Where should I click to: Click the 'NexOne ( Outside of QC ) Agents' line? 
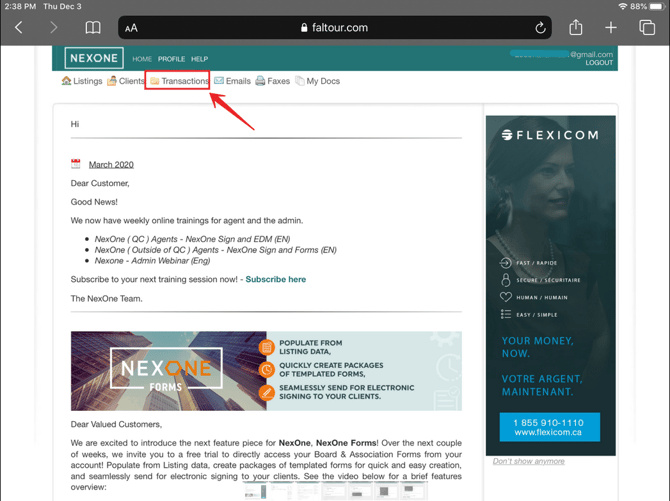click(215, 250)
